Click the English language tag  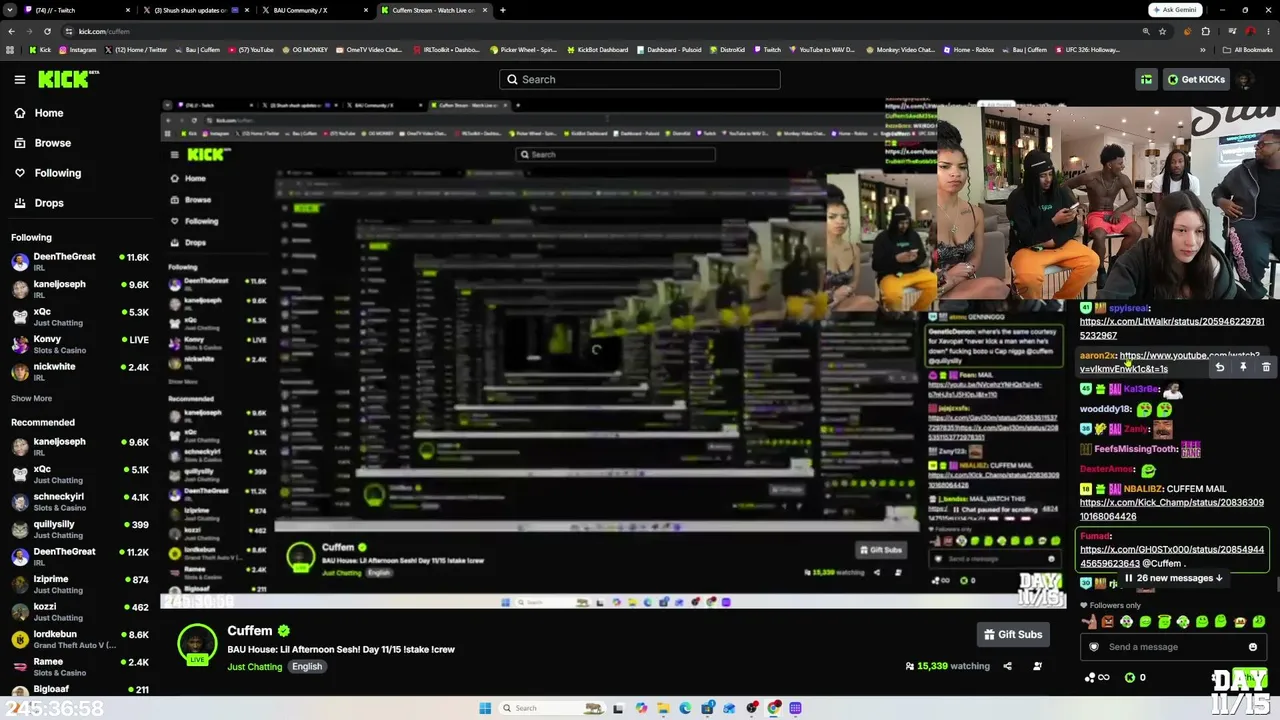pyautogui.click(x=307, y=667)
